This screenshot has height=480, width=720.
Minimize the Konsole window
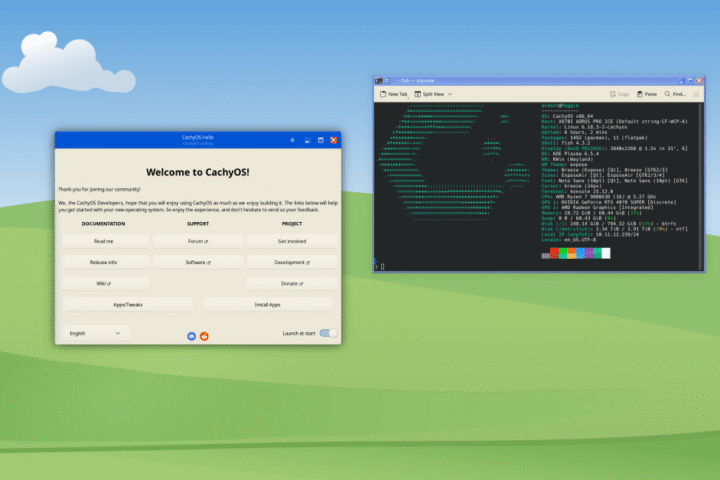click(x=682, y=81)
